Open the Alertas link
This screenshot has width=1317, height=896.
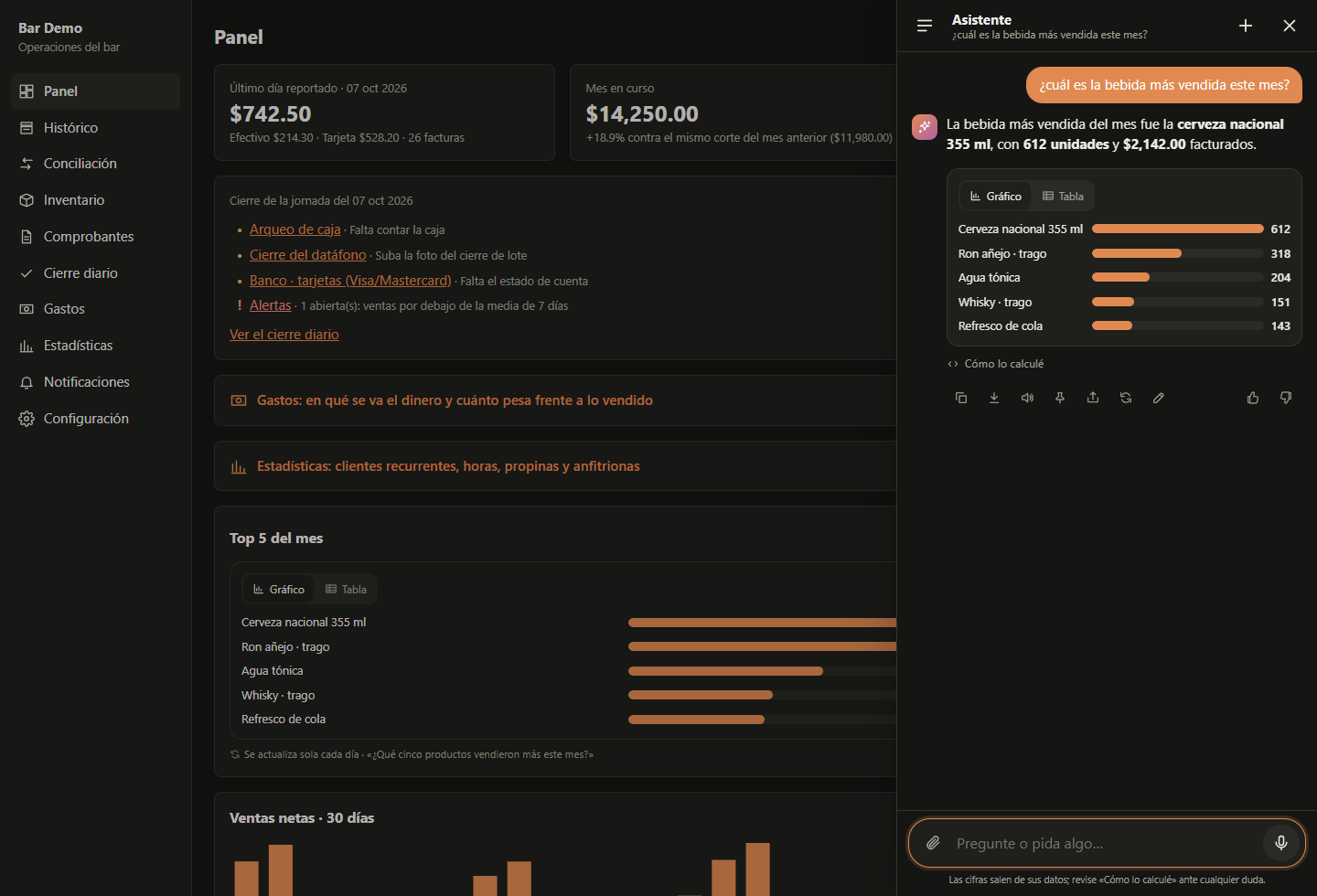point(270,305)
